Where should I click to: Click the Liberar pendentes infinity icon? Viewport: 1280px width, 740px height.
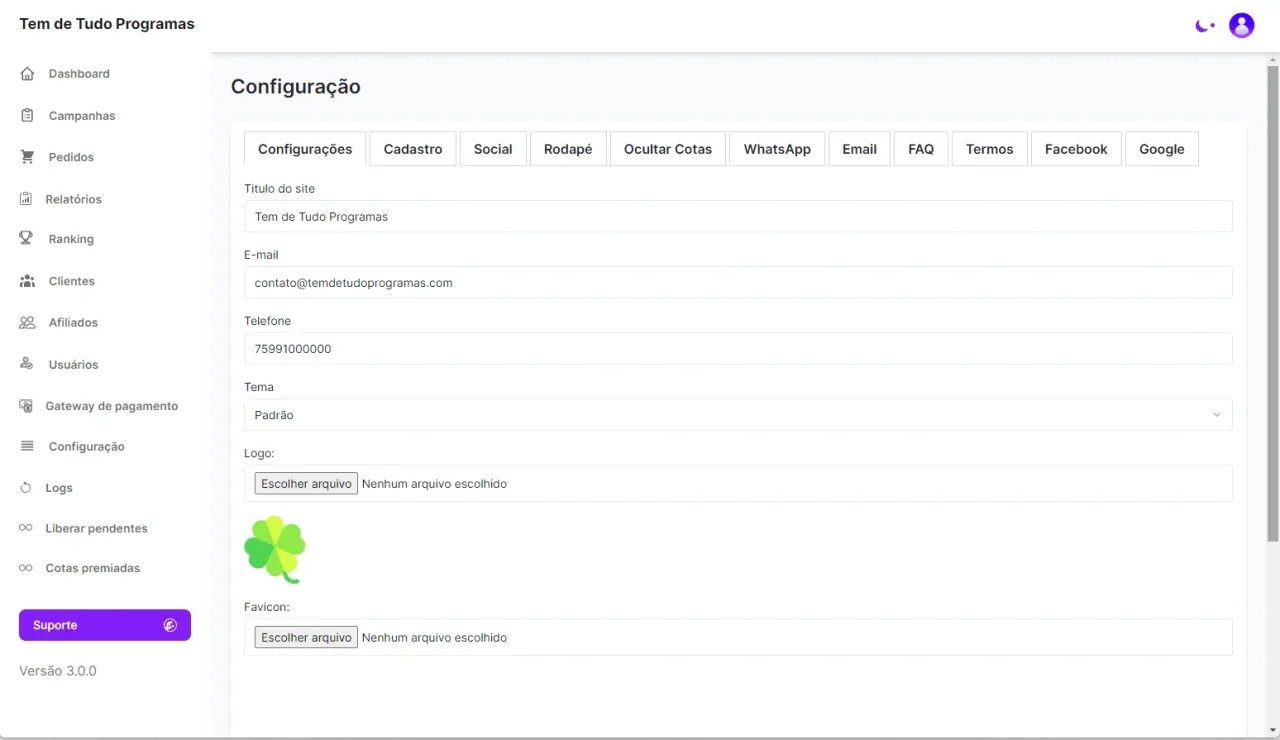tap(26, 528)
